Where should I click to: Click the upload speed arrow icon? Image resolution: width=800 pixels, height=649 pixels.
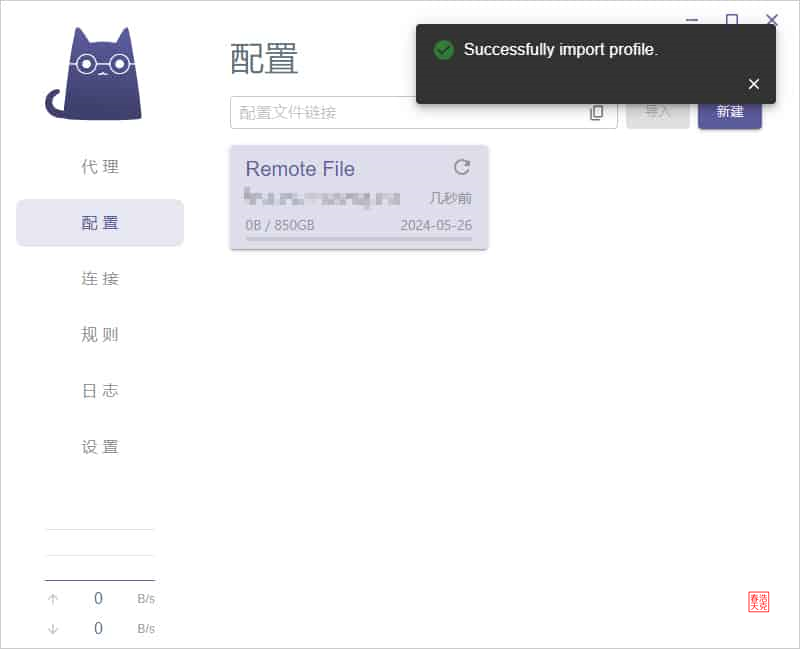(x=53, y=598)
